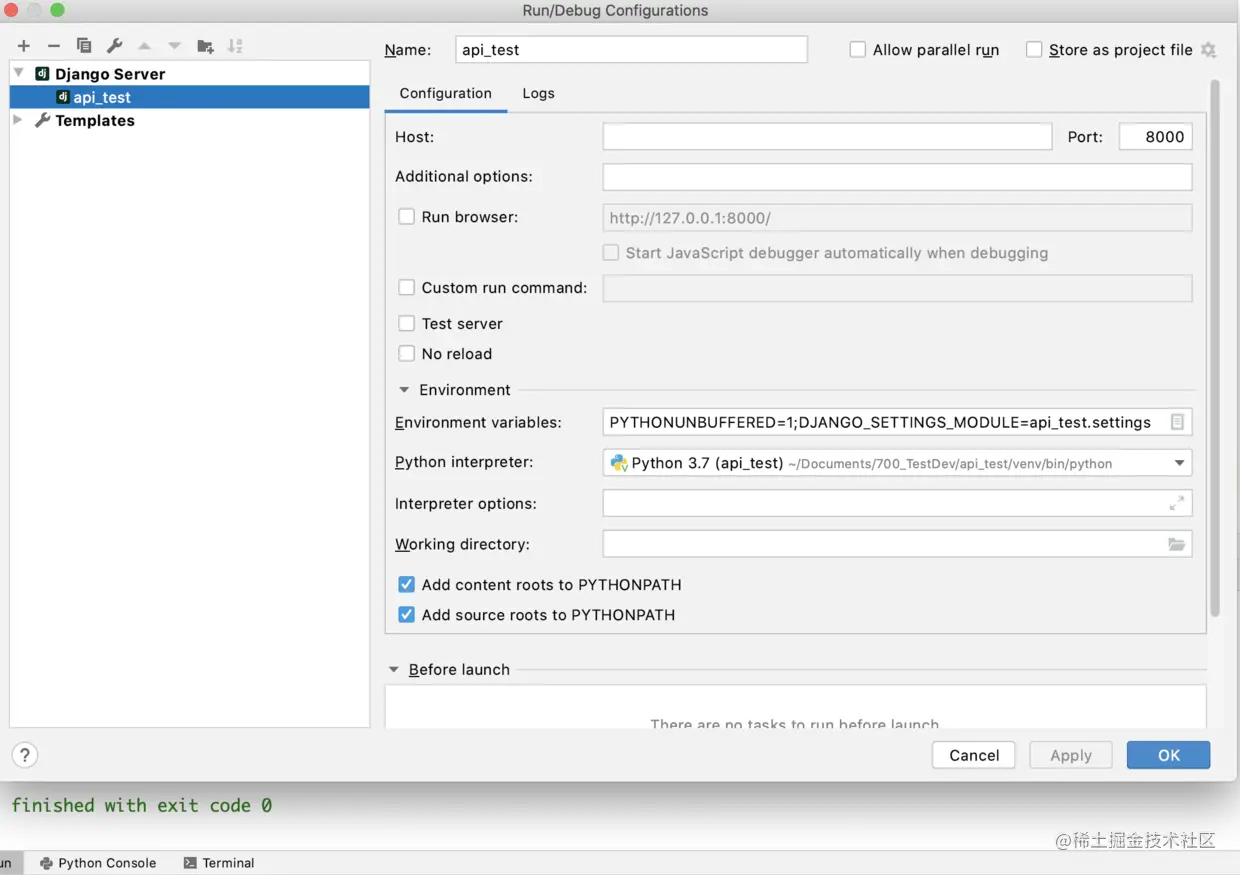Click the OK button
1240x875 pixels.
pos(1169,755)
